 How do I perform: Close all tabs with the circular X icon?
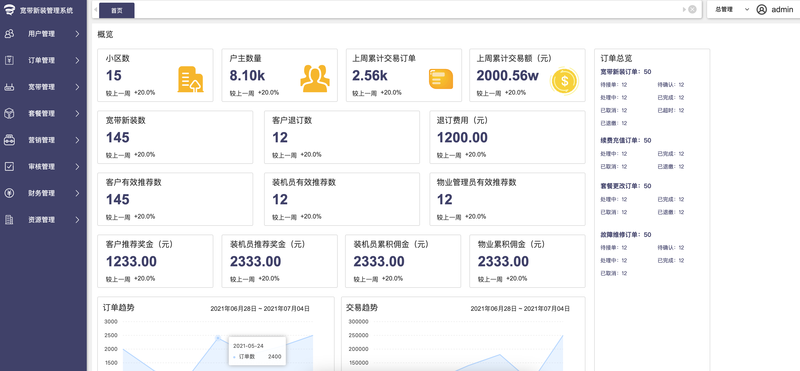[692, 9]
